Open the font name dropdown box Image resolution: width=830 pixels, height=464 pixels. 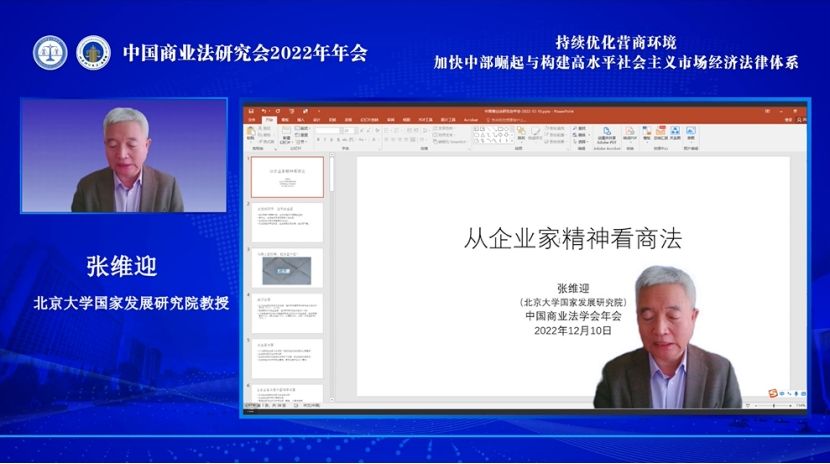coord(327,129)
